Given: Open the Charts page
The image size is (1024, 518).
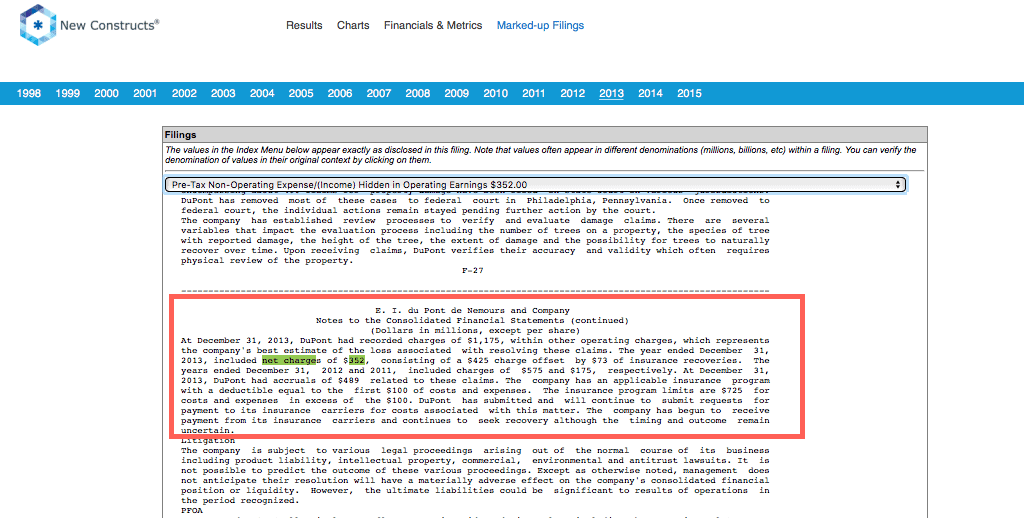Looking at the screenshot, I should pos(353,25).
